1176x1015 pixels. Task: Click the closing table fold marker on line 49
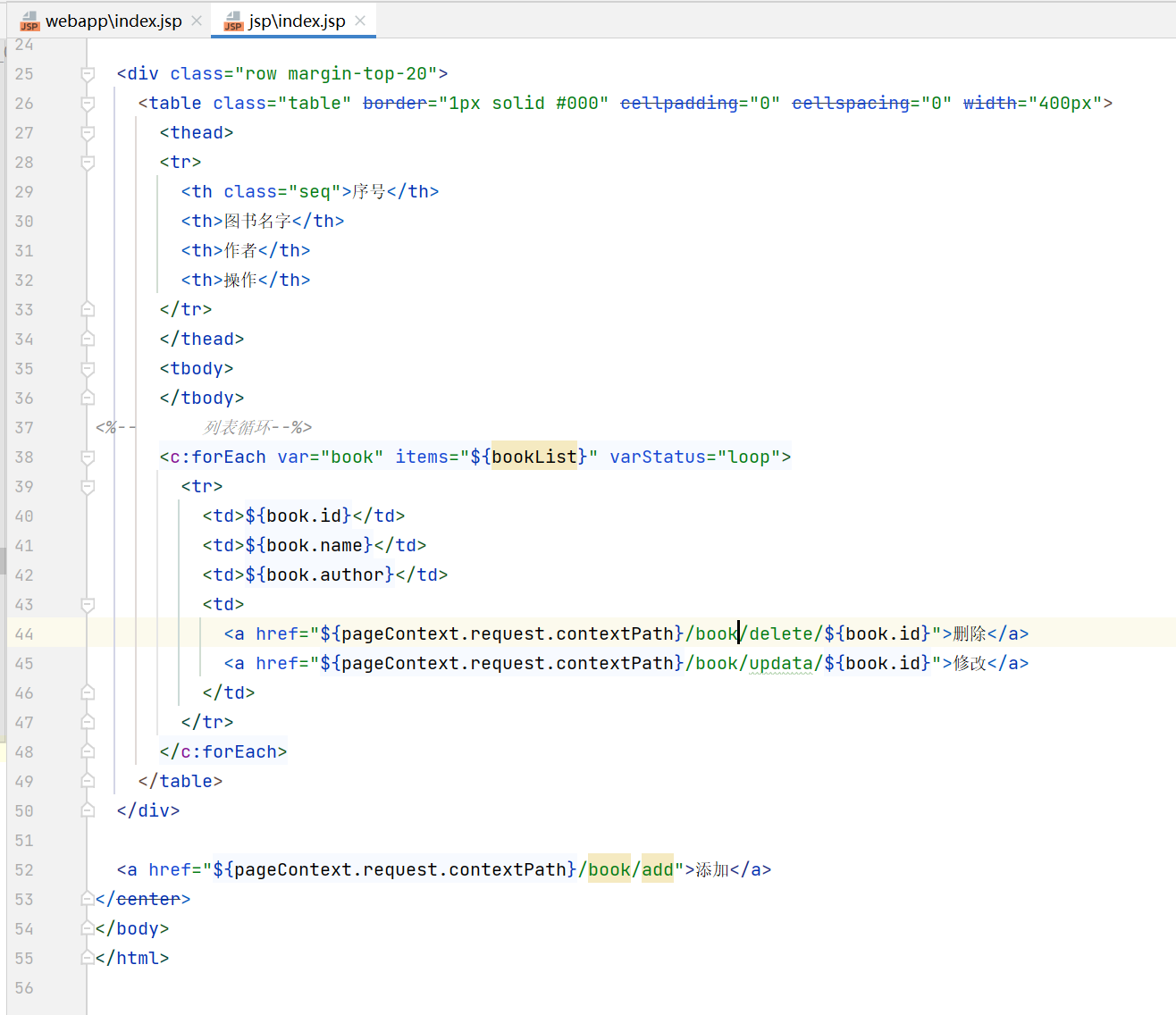point(88,781)
